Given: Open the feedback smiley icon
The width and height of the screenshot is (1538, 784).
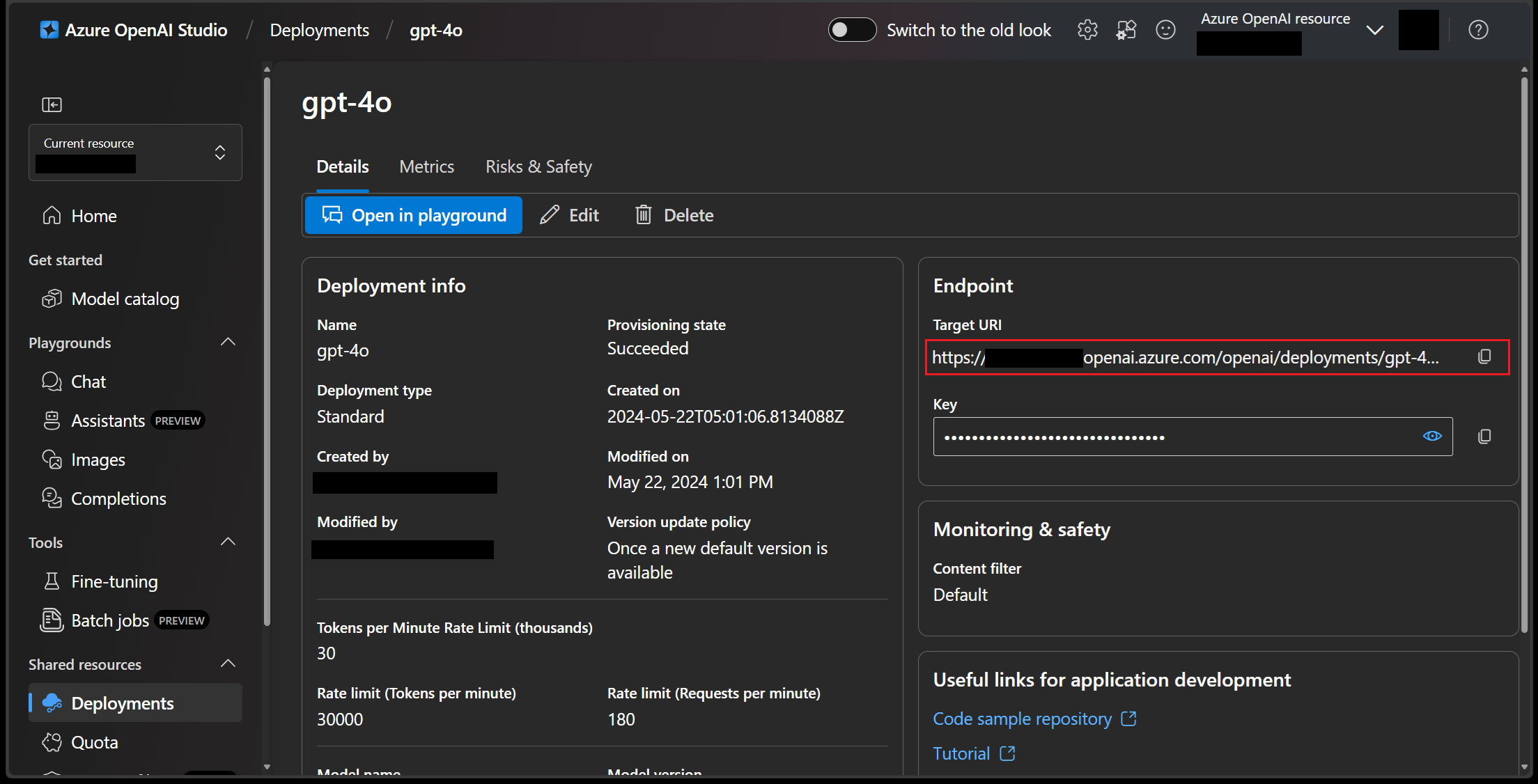Looking at the screenshot, I should (1165, 29).
